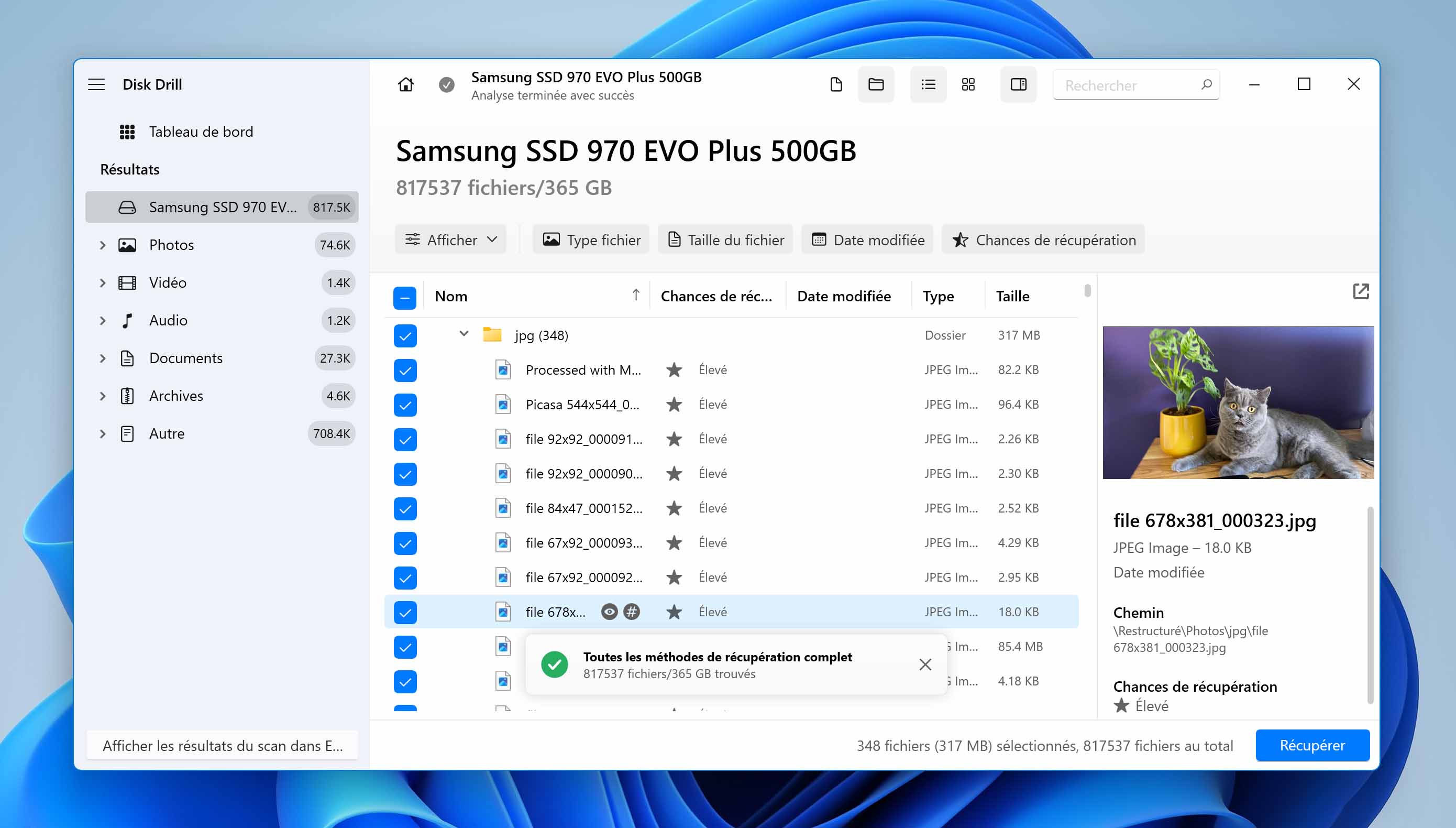Click the search magnifier icon
Viewport: 1456px width, 828px height.
coord(1206,85)
